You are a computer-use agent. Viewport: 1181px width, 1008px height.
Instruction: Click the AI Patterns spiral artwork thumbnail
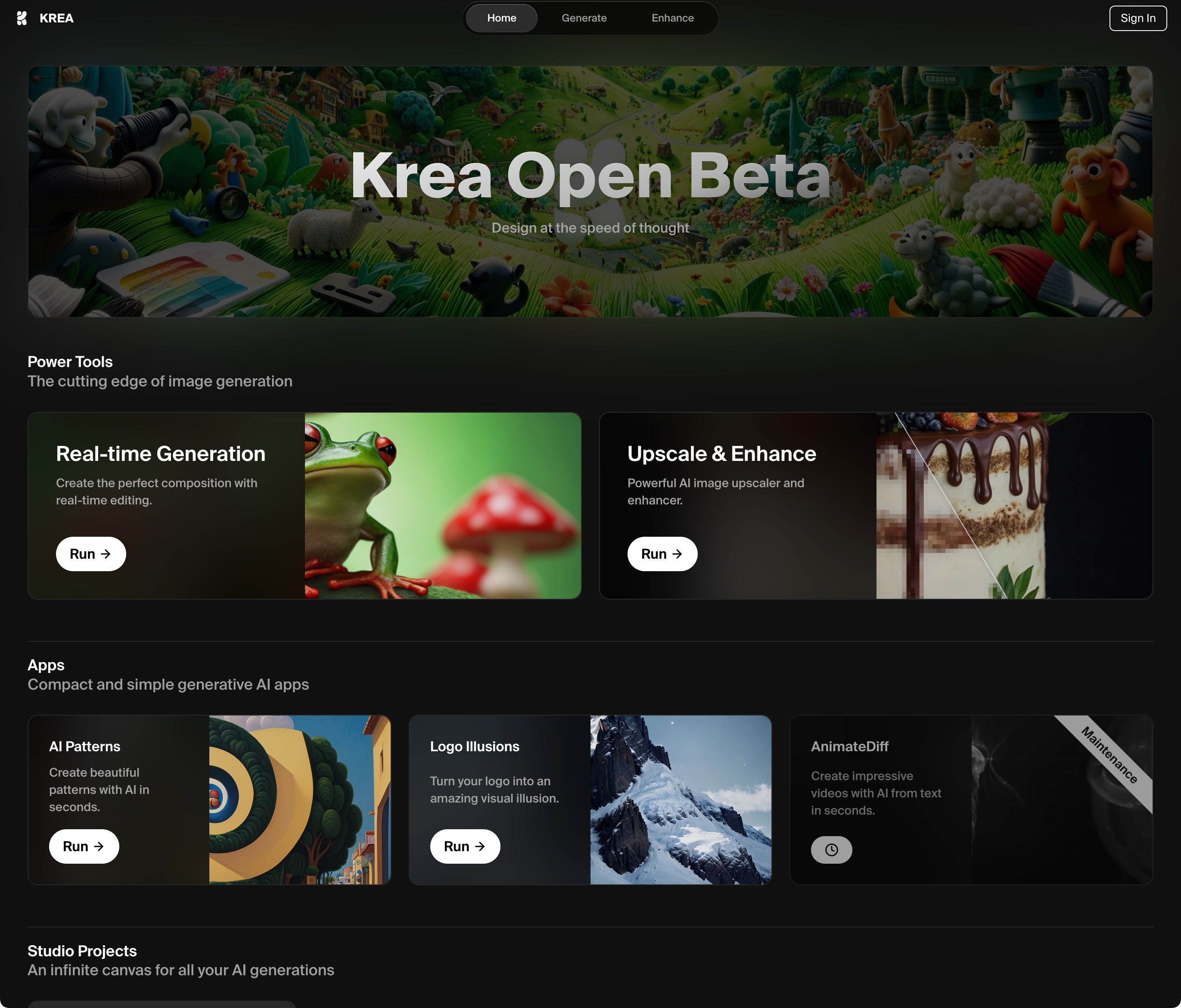click(x=300, y=800)
